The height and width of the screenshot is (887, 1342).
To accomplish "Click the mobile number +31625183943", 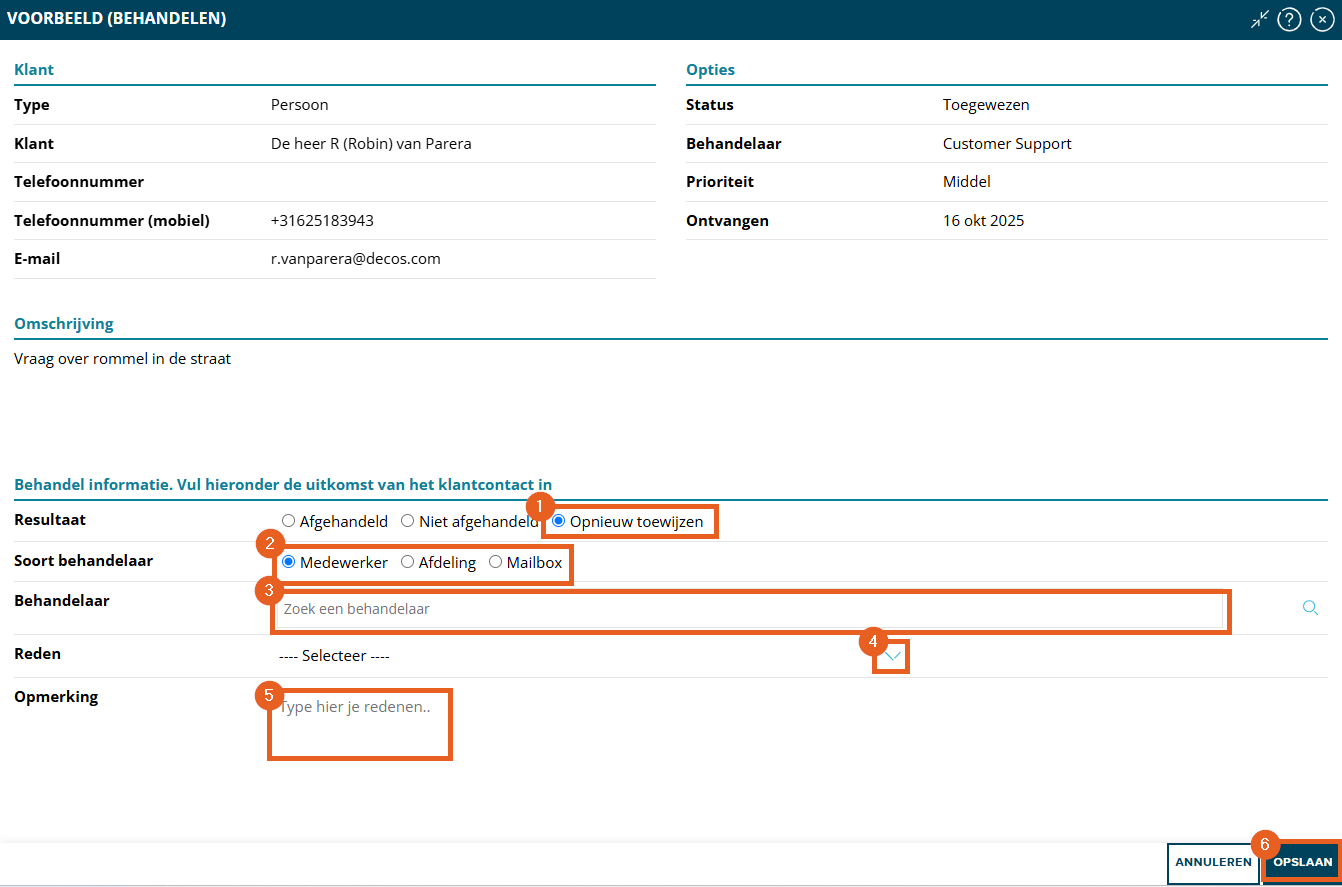I will pos(322,221).
